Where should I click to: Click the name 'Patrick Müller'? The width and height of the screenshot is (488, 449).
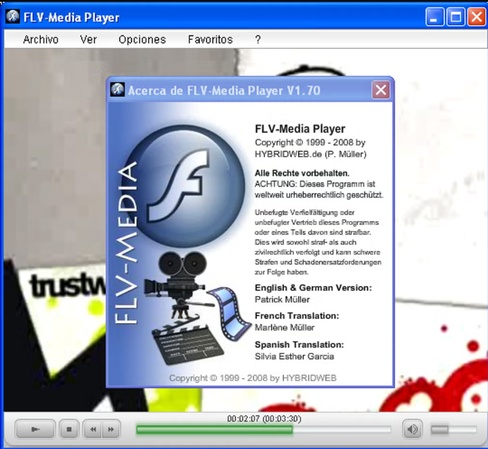282,299
